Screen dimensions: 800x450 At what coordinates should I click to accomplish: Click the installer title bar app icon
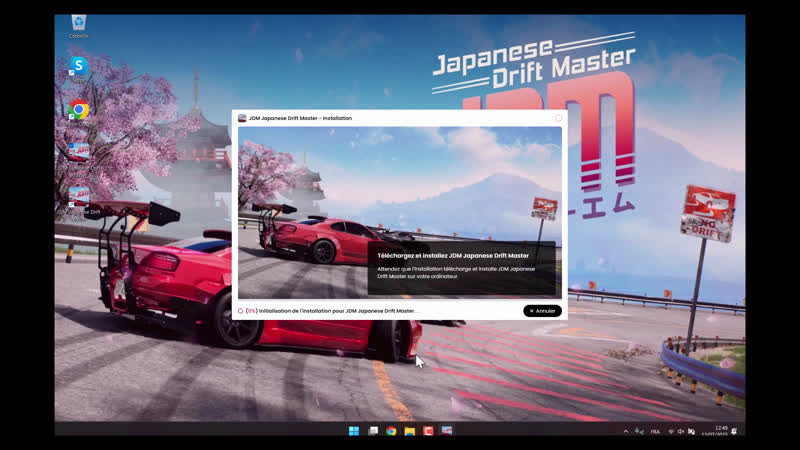coord(242,118)
